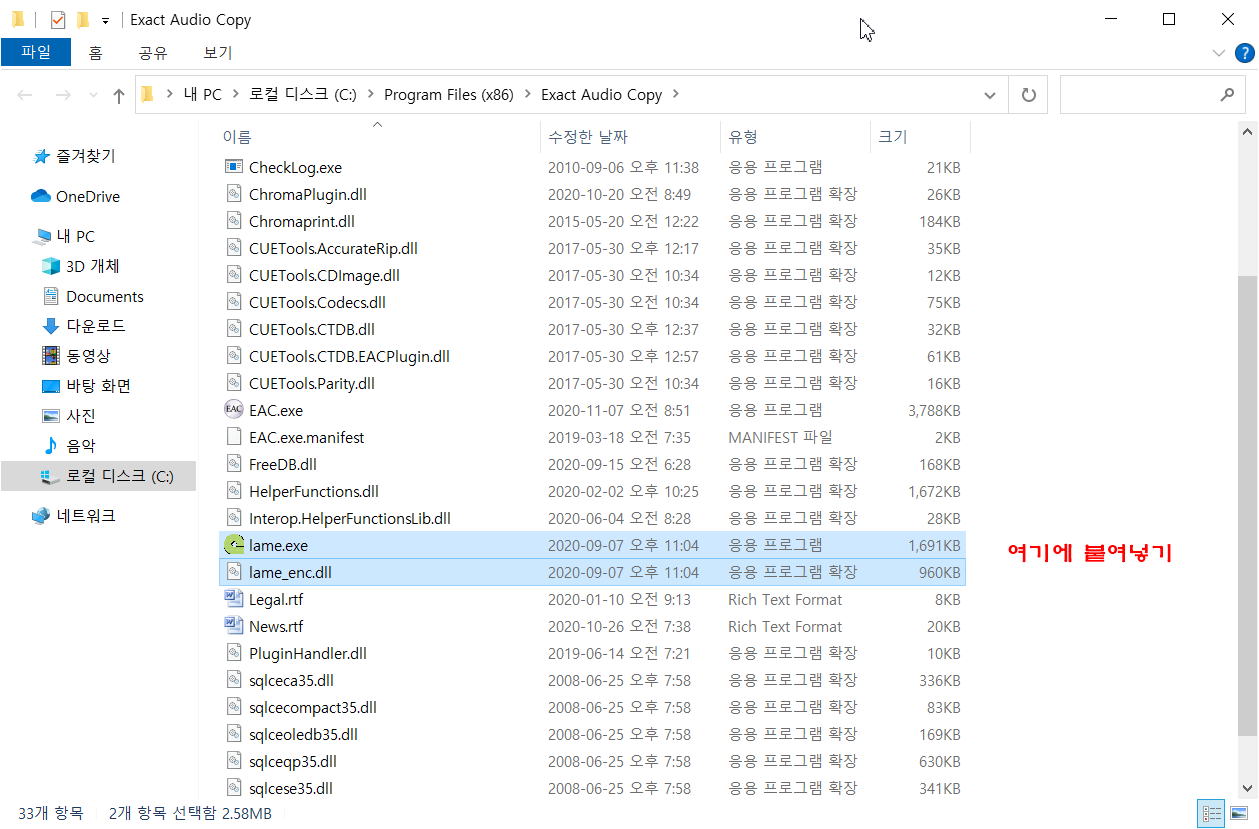The height and width of the screenshot is (829, 1259).
Task: Select the HelperFunctions.dll file name
Action: click(x=314, y=491)
